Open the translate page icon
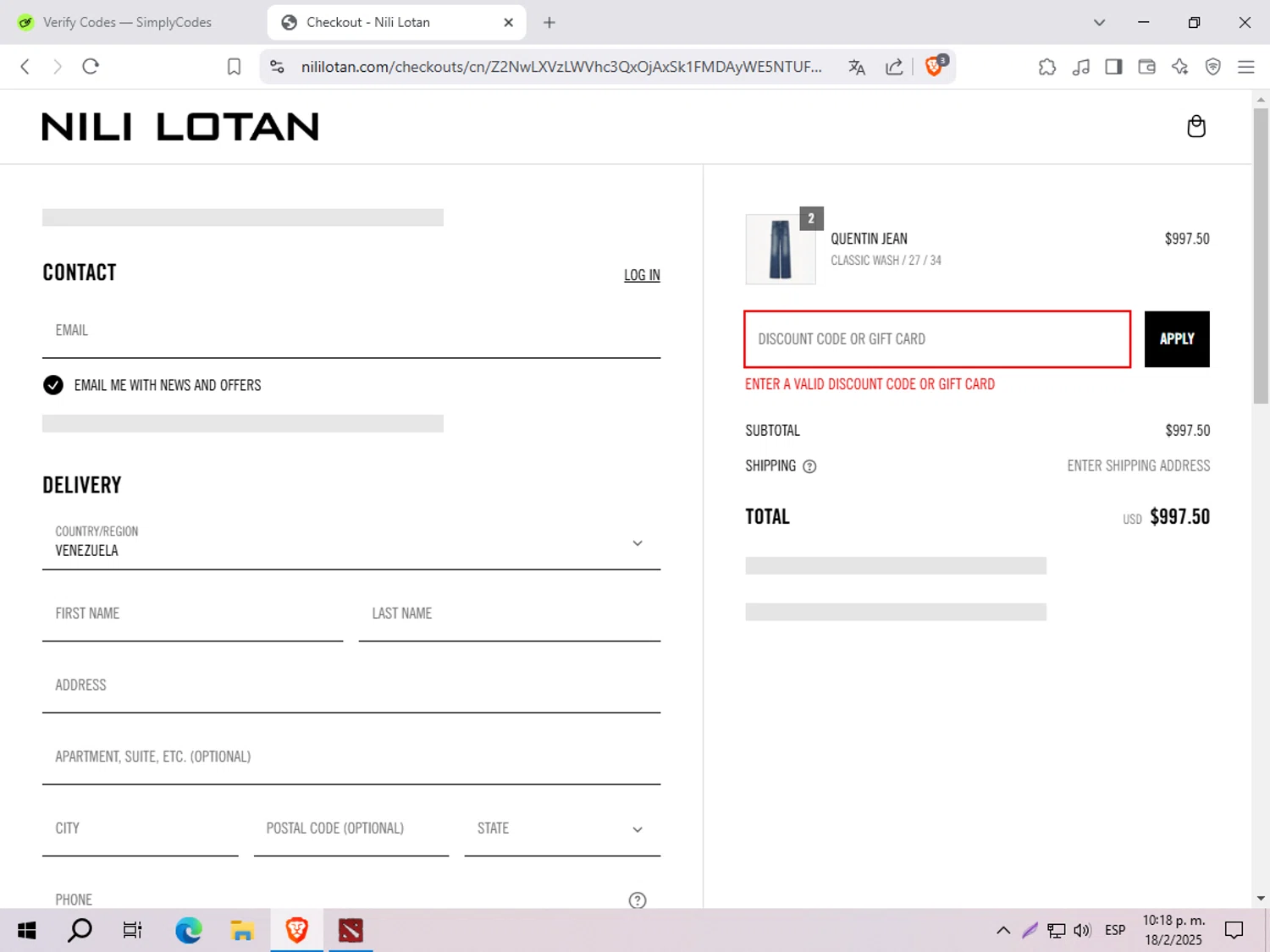Image resolution: width=1270 pixels, height=952 pixels. point(857,67)
